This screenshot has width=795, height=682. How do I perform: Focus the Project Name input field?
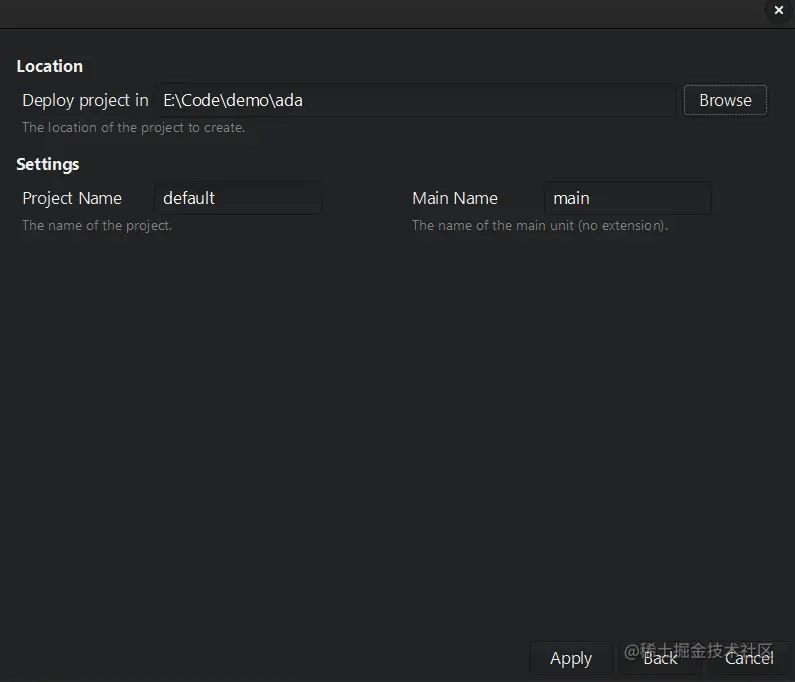(238, 198)
